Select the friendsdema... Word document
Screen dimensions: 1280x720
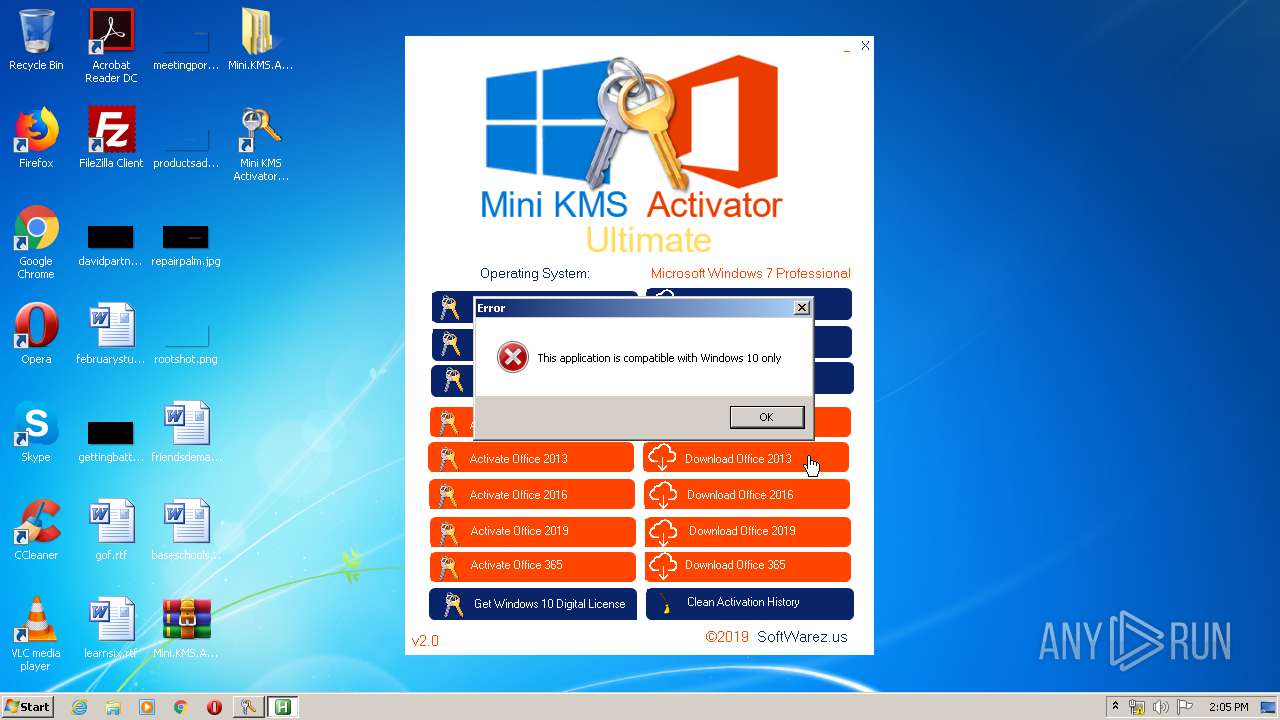click(186, 432)
